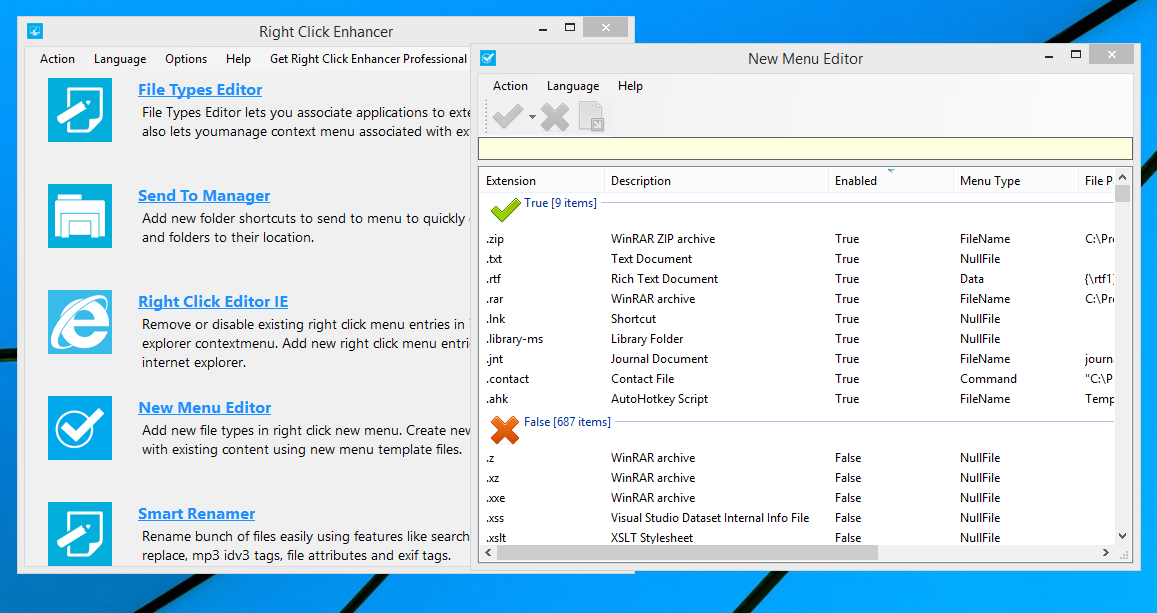Select the .xxe extension row
Screen dimensions: 1157x613
point(797,498)
